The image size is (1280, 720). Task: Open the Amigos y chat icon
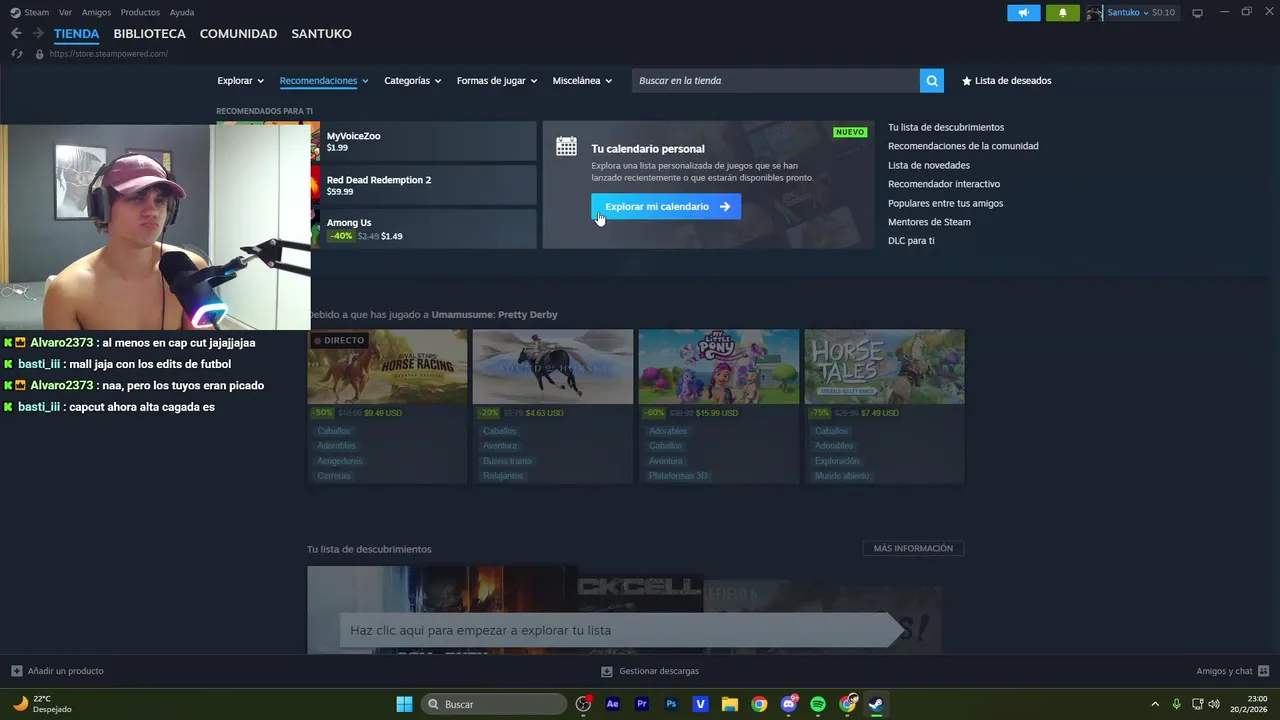1263,671
